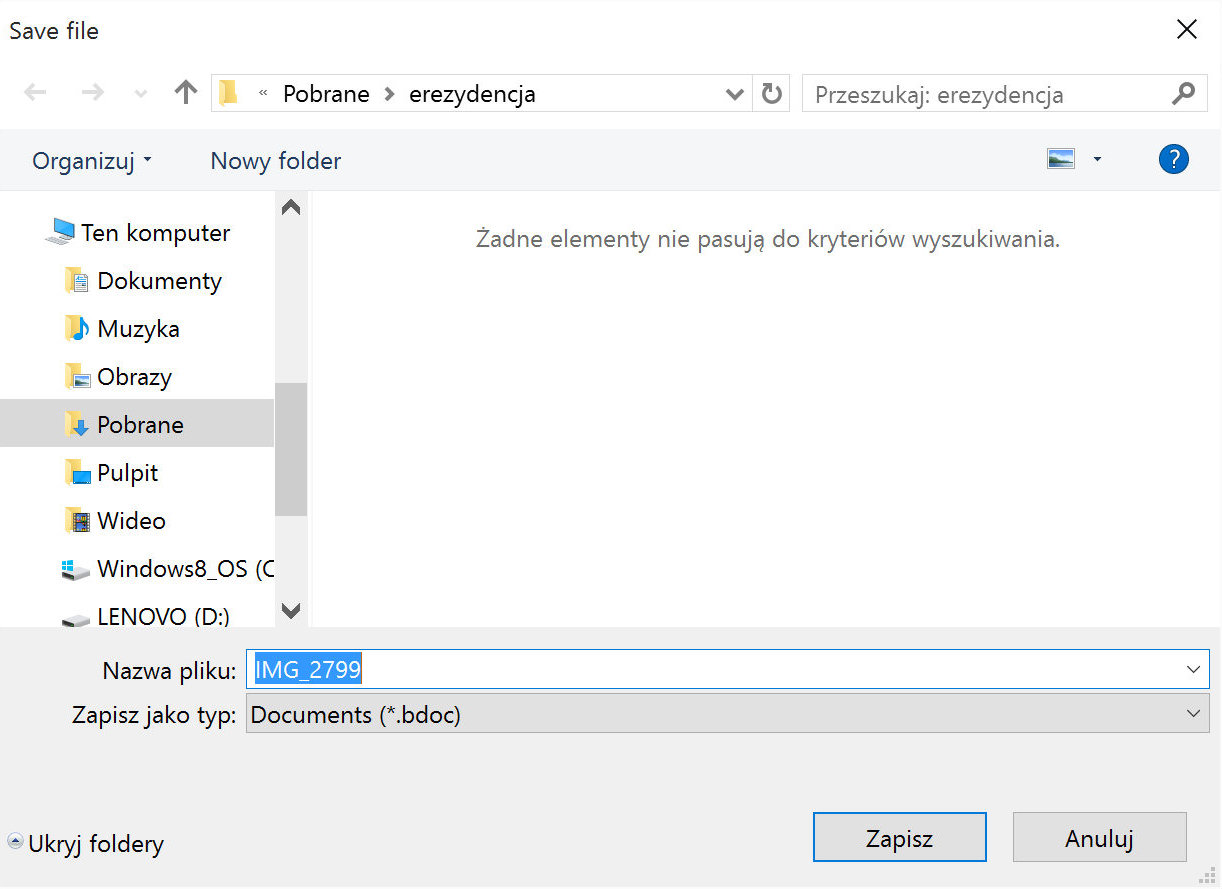
Task: Expand the view options dropdown arrow
Action: tap(1097, 160)
